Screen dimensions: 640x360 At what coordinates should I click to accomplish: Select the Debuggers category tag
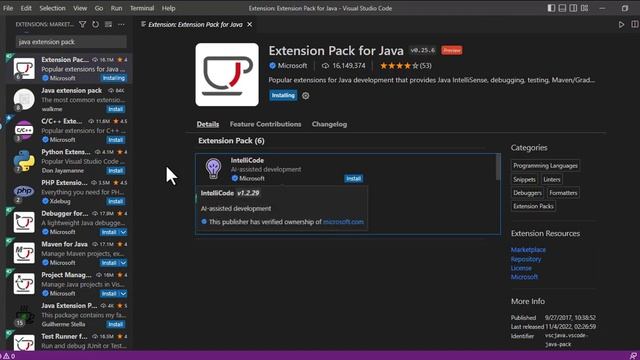tap(527, 193)
